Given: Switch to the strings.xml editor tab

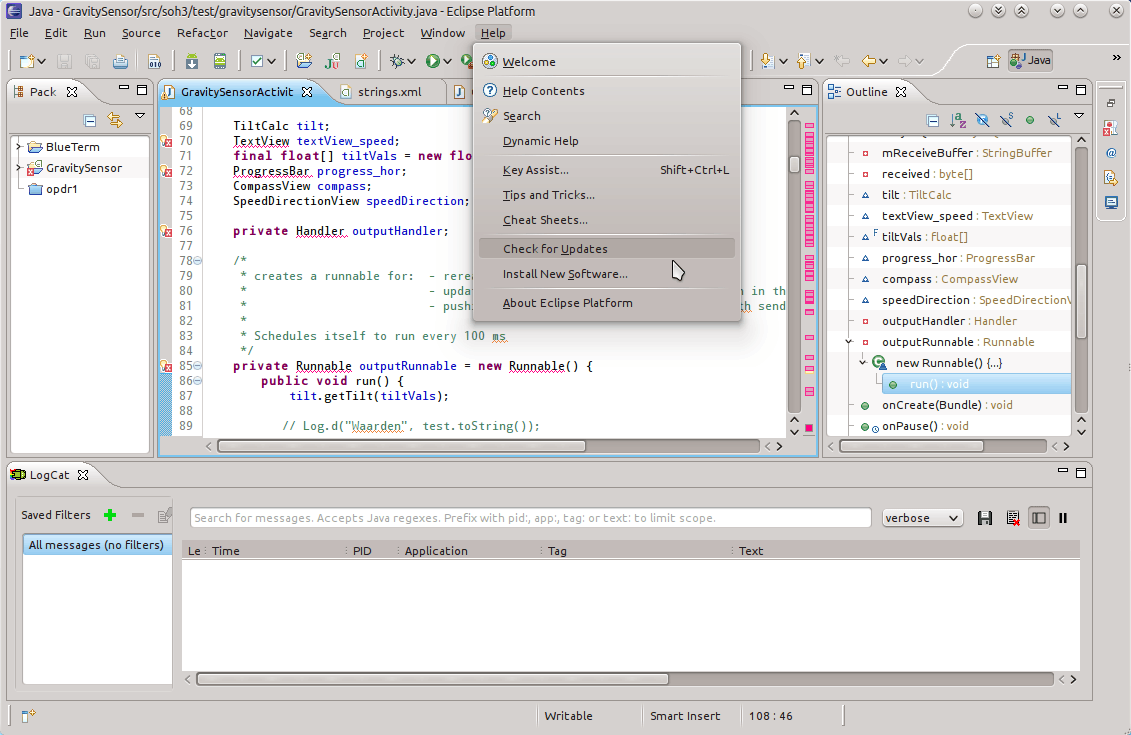Looking at the screenshot, I should point(388,92).
